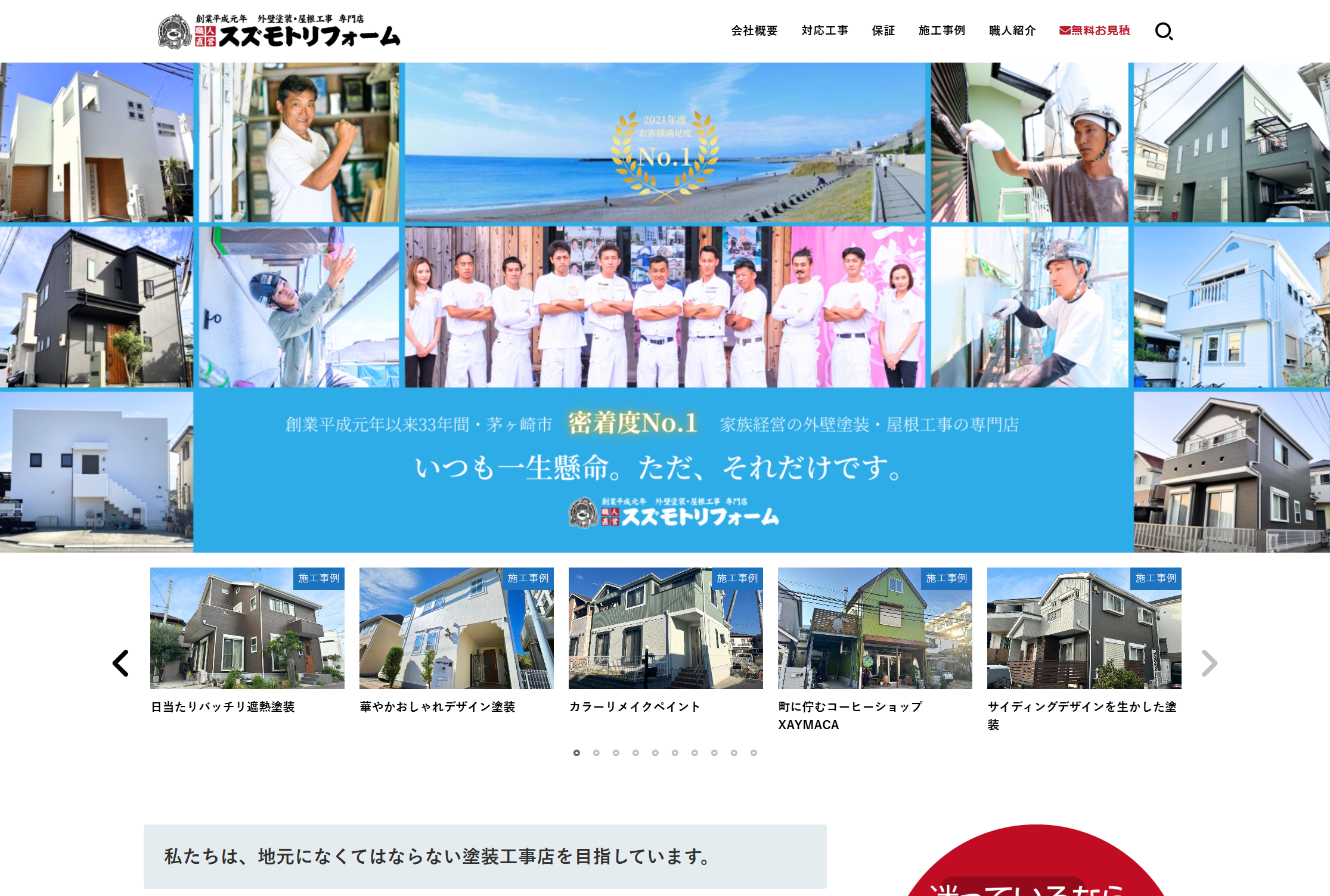Click next carousel arrow
Image resolution: width=1330 pixels, height=896 pixels.
1209,663
